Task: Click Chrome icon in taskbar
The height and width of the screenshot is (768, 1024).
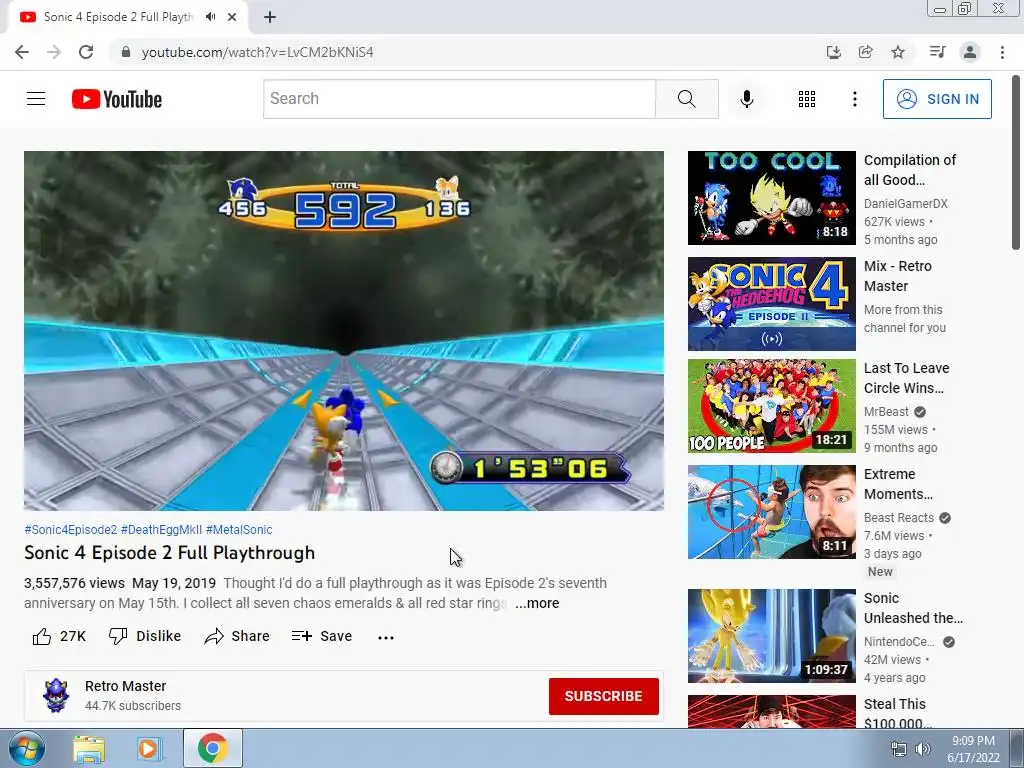Action: (212, 748)
